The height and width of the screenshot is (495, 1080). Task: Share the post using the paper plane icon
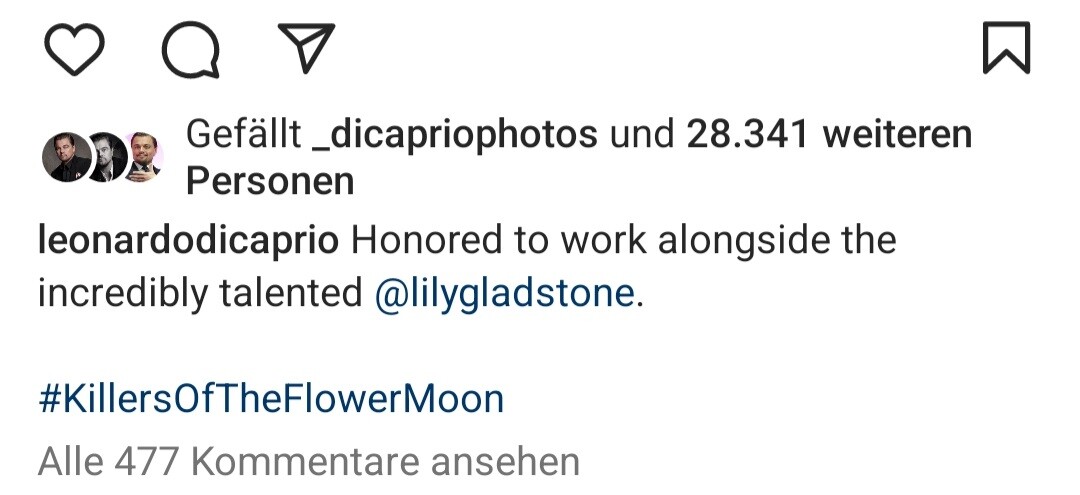tap(306, 48)
